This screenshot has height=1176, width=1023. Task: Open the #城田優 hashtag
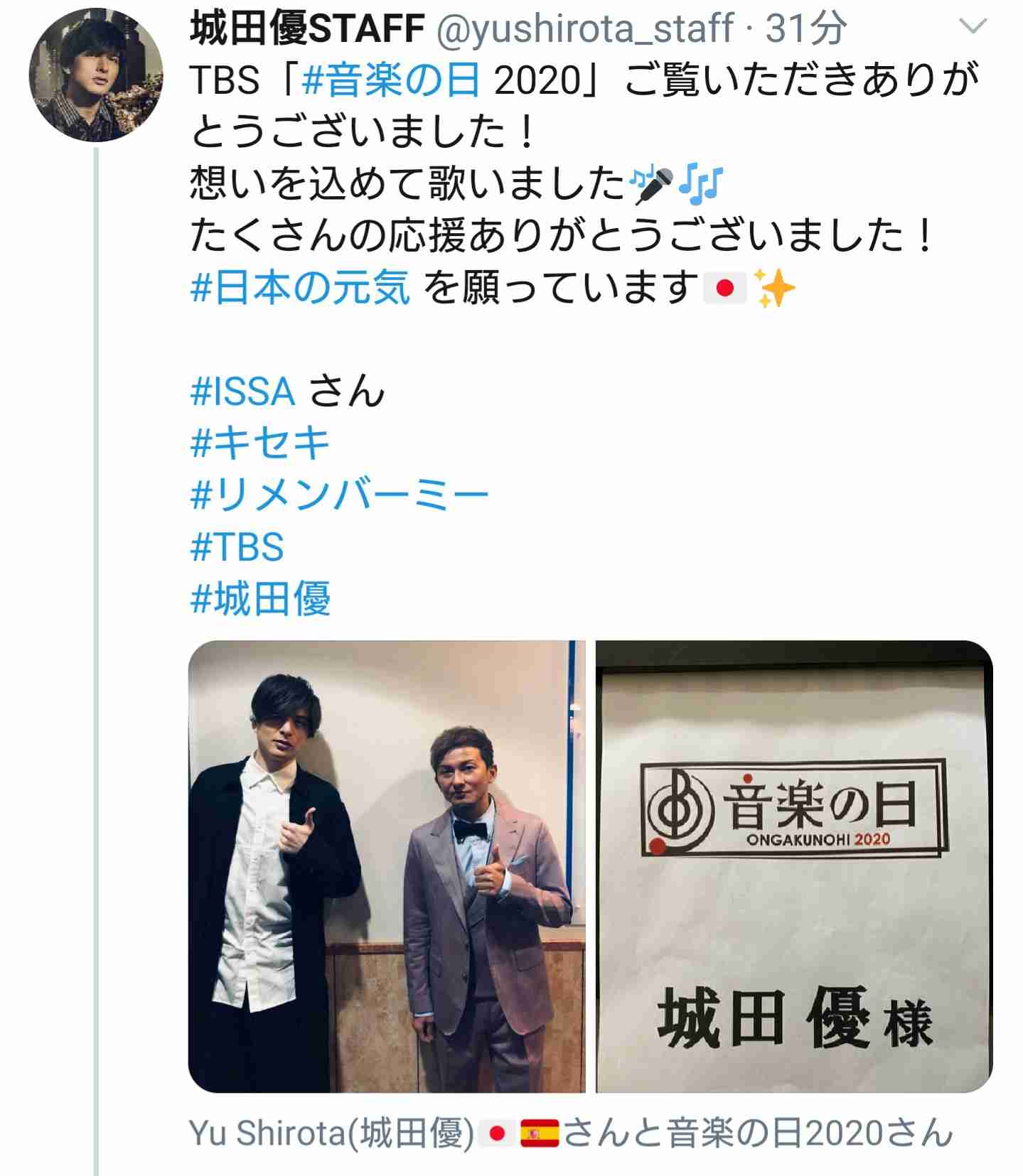[261, 599]
